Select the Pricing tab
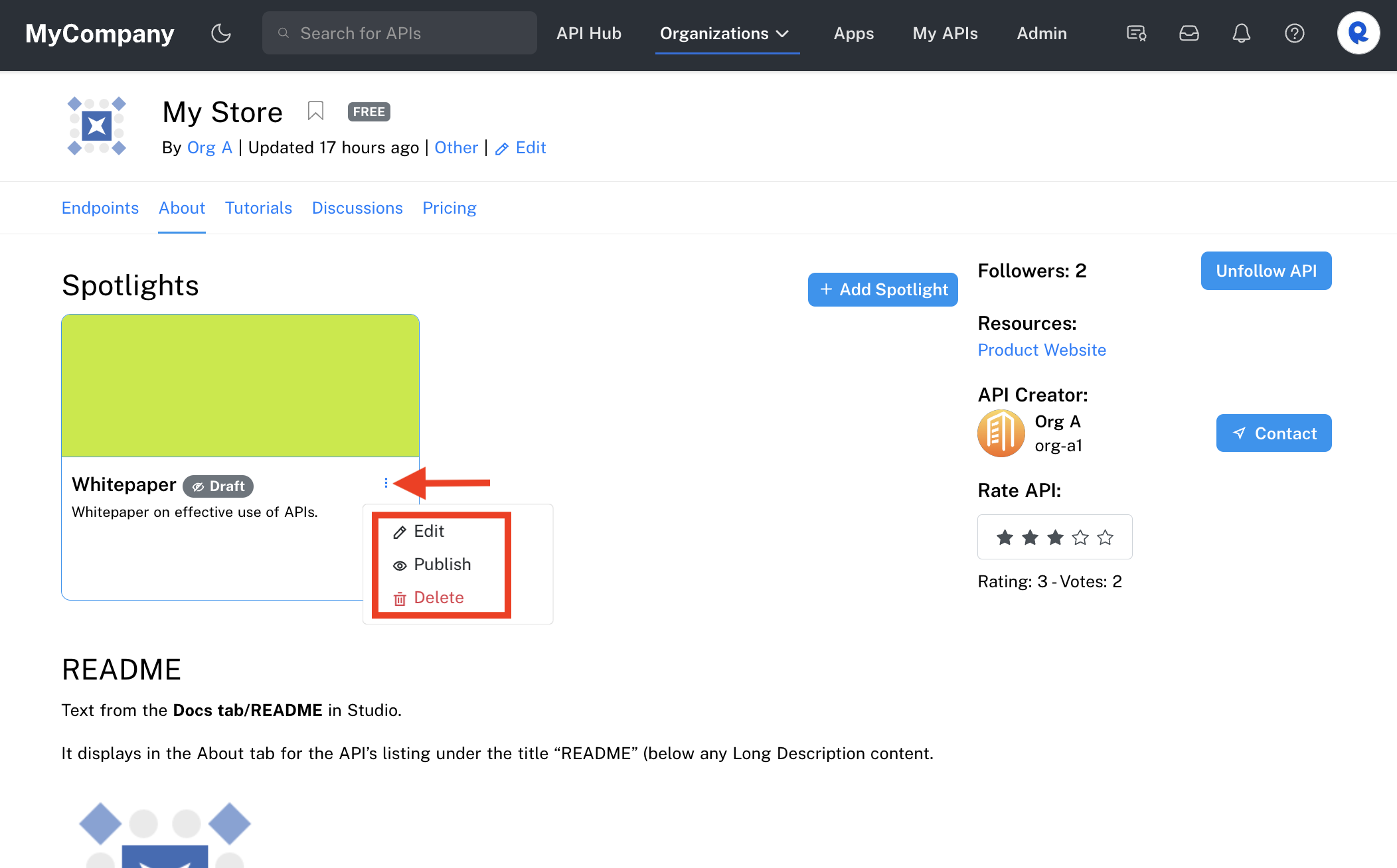1397x868 pixels. (449, 208)
